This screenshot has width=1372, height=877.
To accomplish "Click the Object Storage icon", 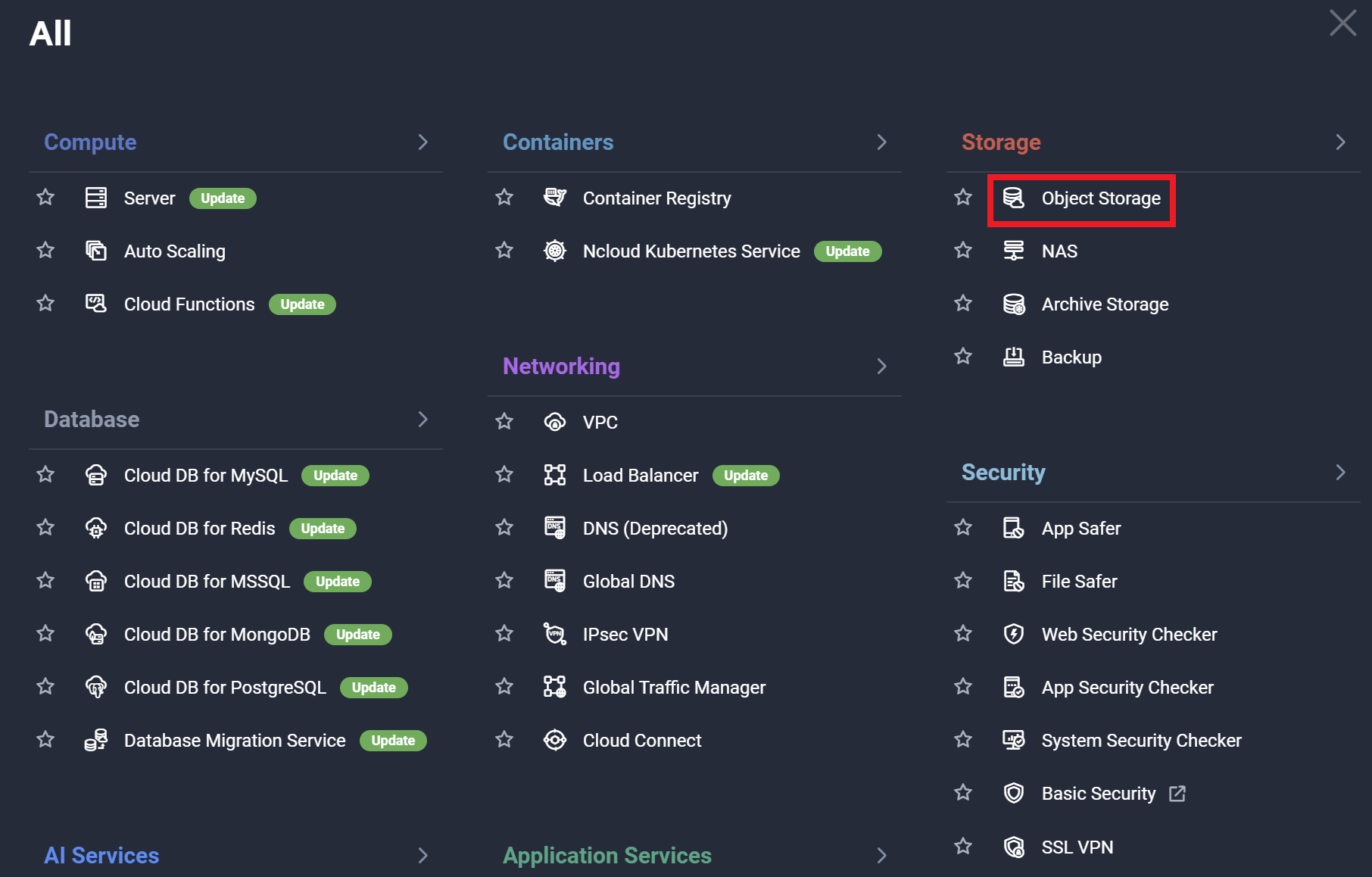I will click(1014, 198).
